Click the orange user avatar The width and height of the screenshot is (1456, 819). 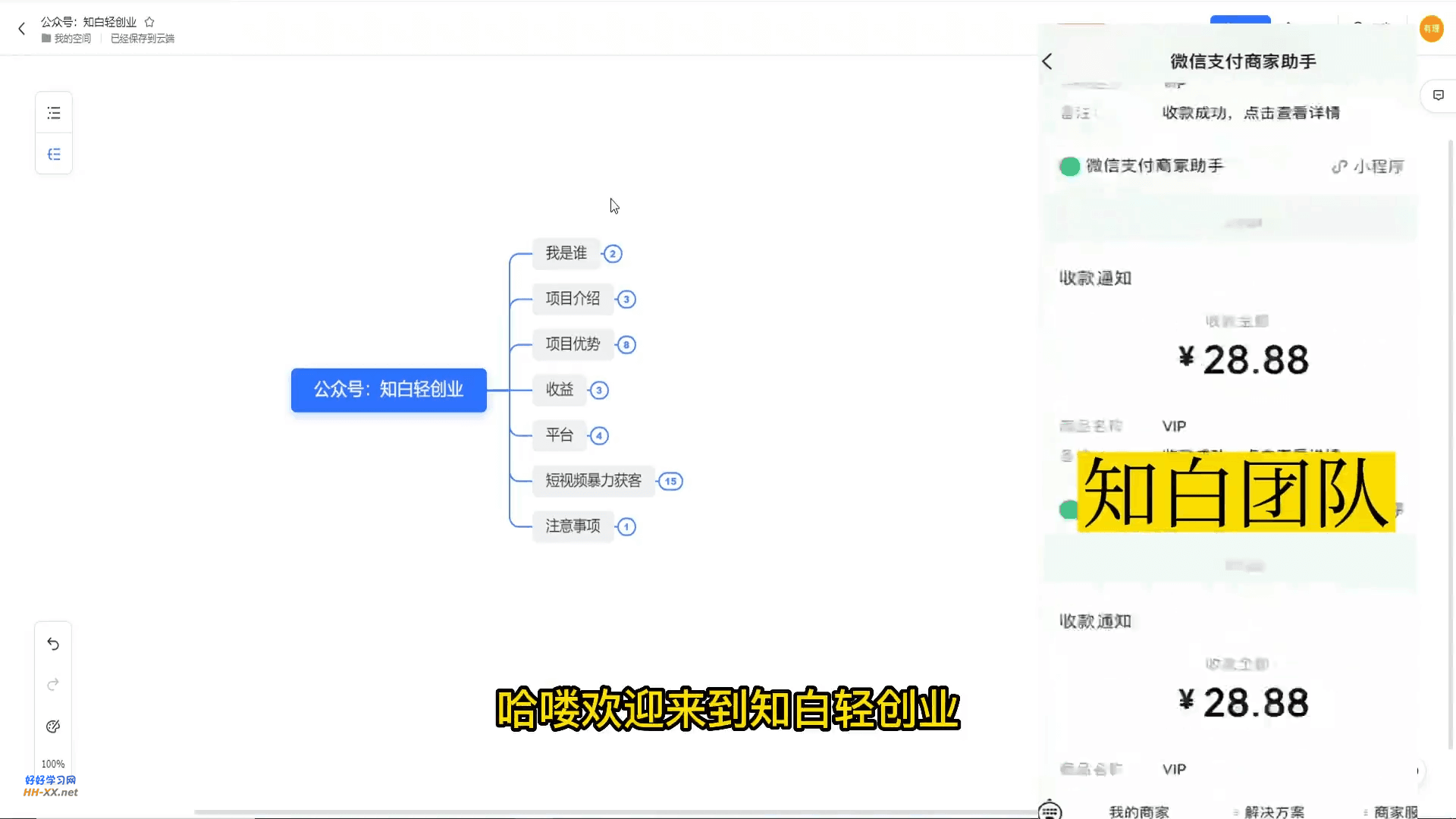click(x=1431, y=29)
